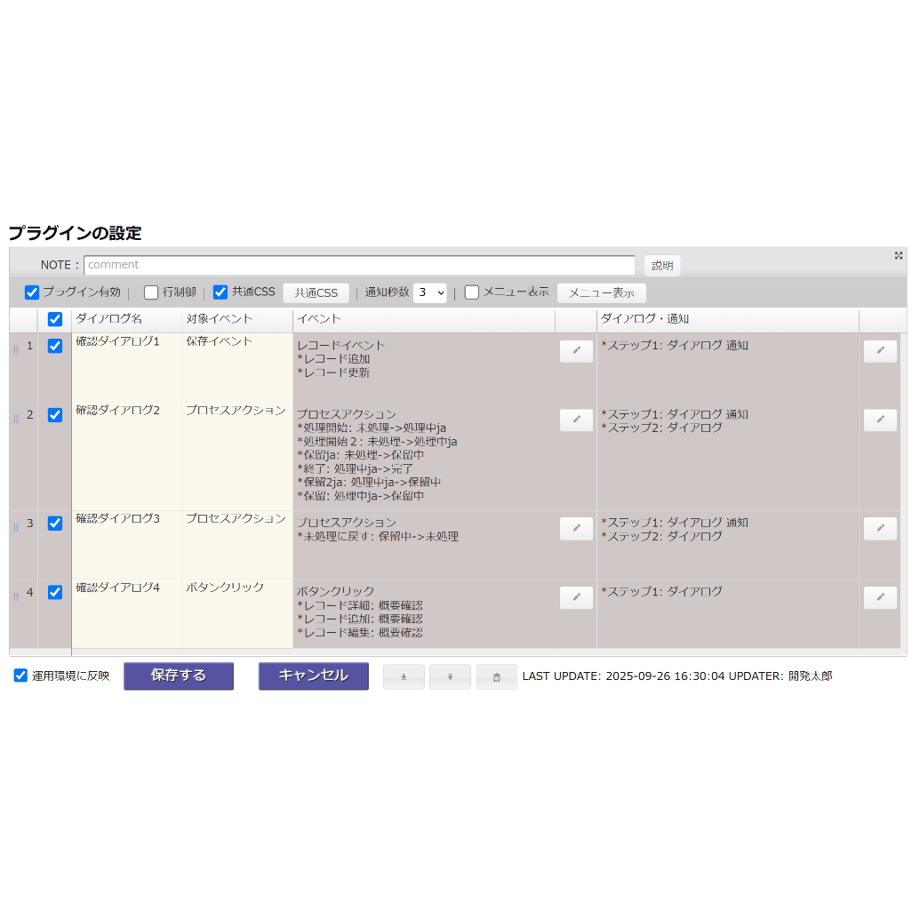Edit dialog/notification steps for 確認ダイアログ3
The image size is (920, 920).
pos(880,528)
